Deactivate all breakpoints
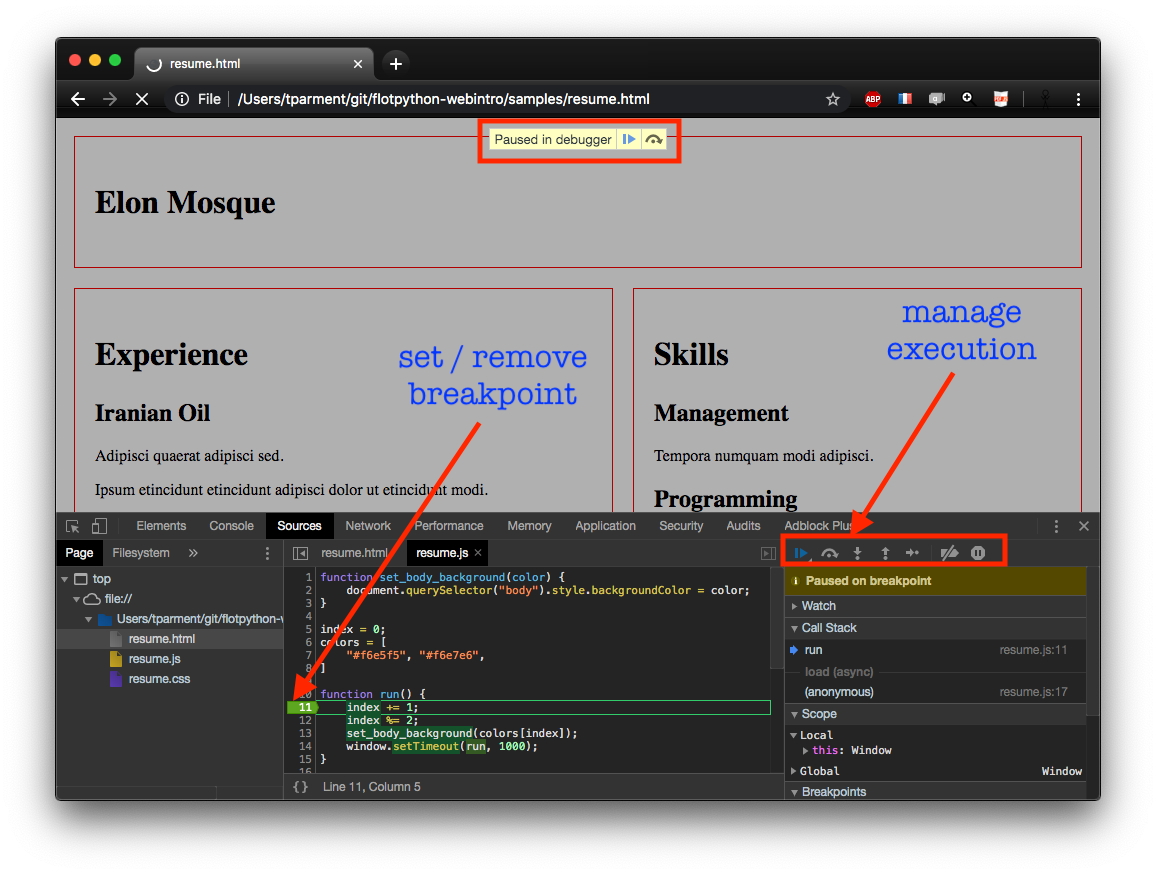Screen dimensions: 1156x874 coord(949,553)
